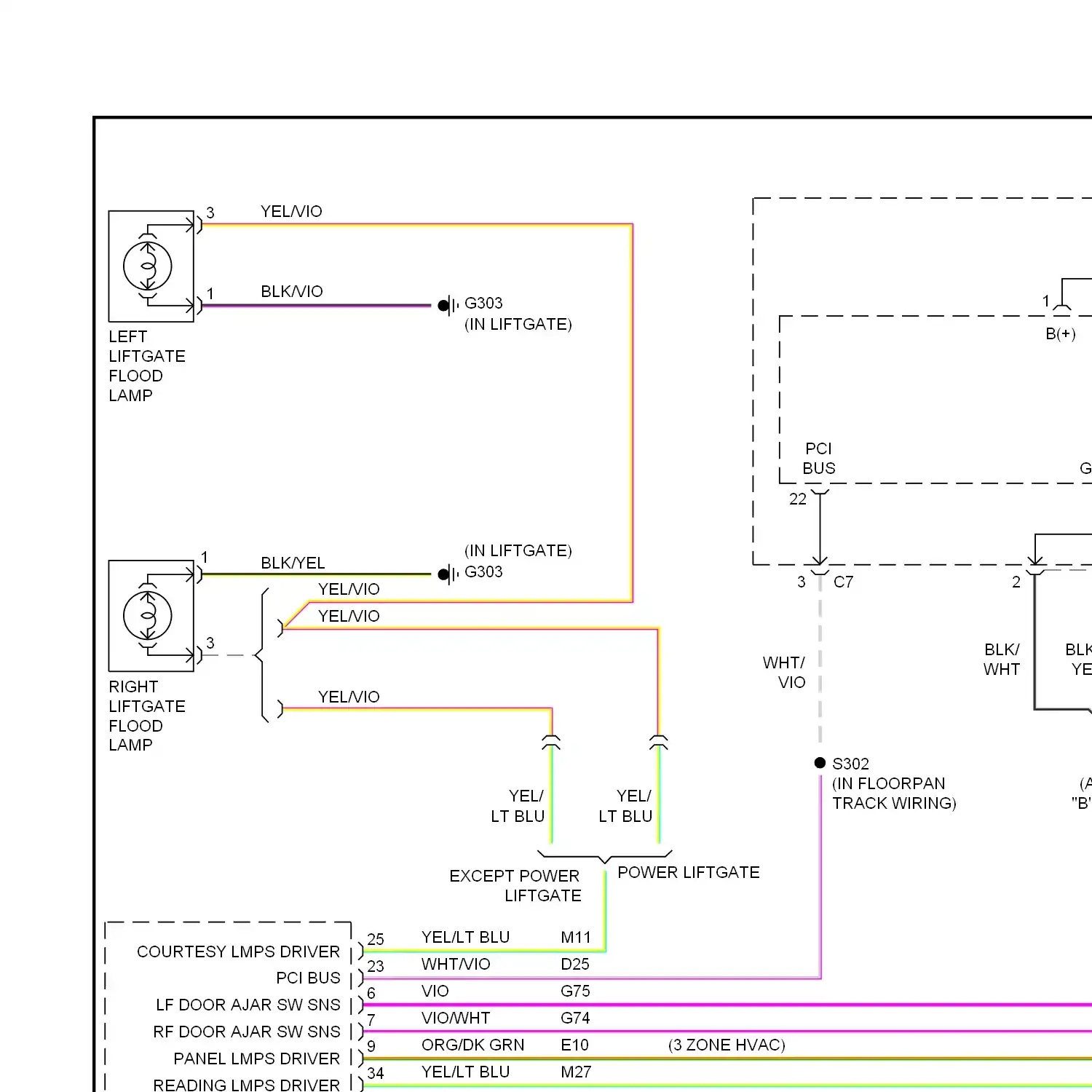
Task: Click the EXCEPT POWER LIFTGATE label
Action: (515, 886)
